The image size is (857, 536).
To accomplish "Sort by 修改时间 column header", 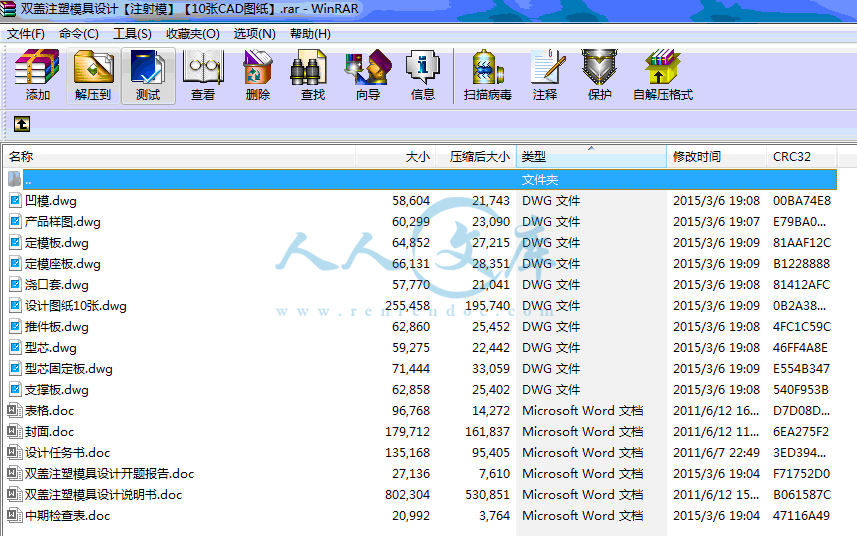I will click(x=716, y=157).
